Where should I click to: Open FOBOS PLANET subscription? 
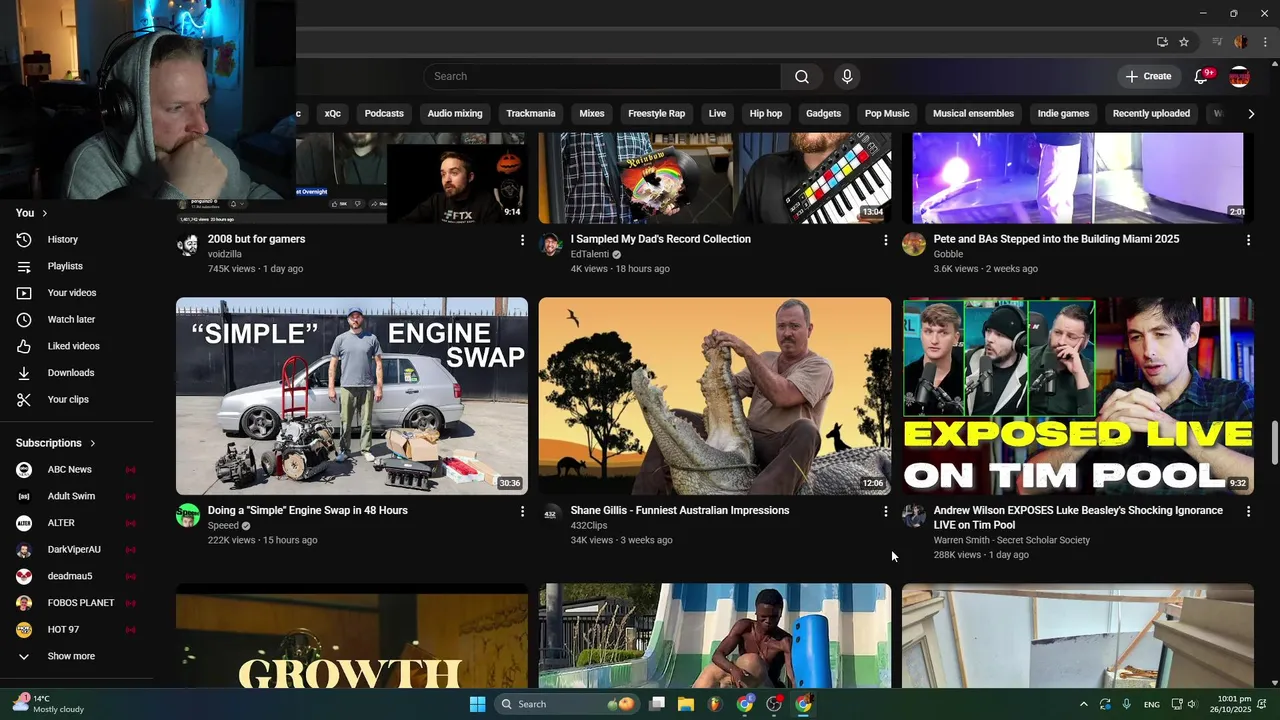[77, 603]
